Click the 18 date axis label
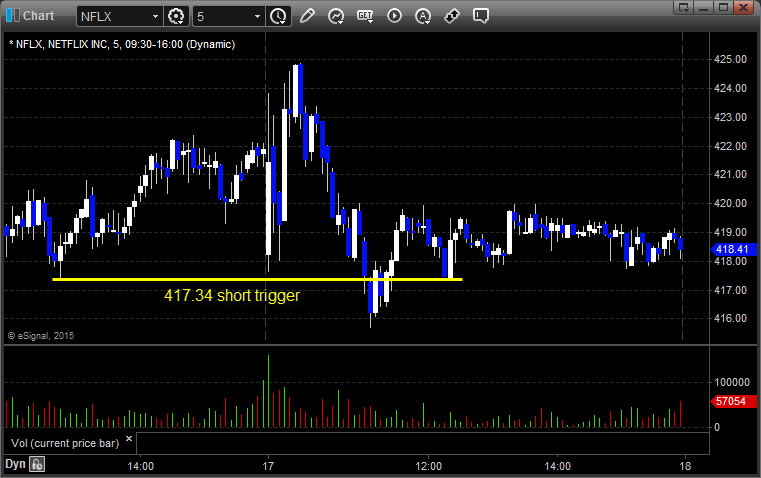761x478 pixels. click(685, 466)
